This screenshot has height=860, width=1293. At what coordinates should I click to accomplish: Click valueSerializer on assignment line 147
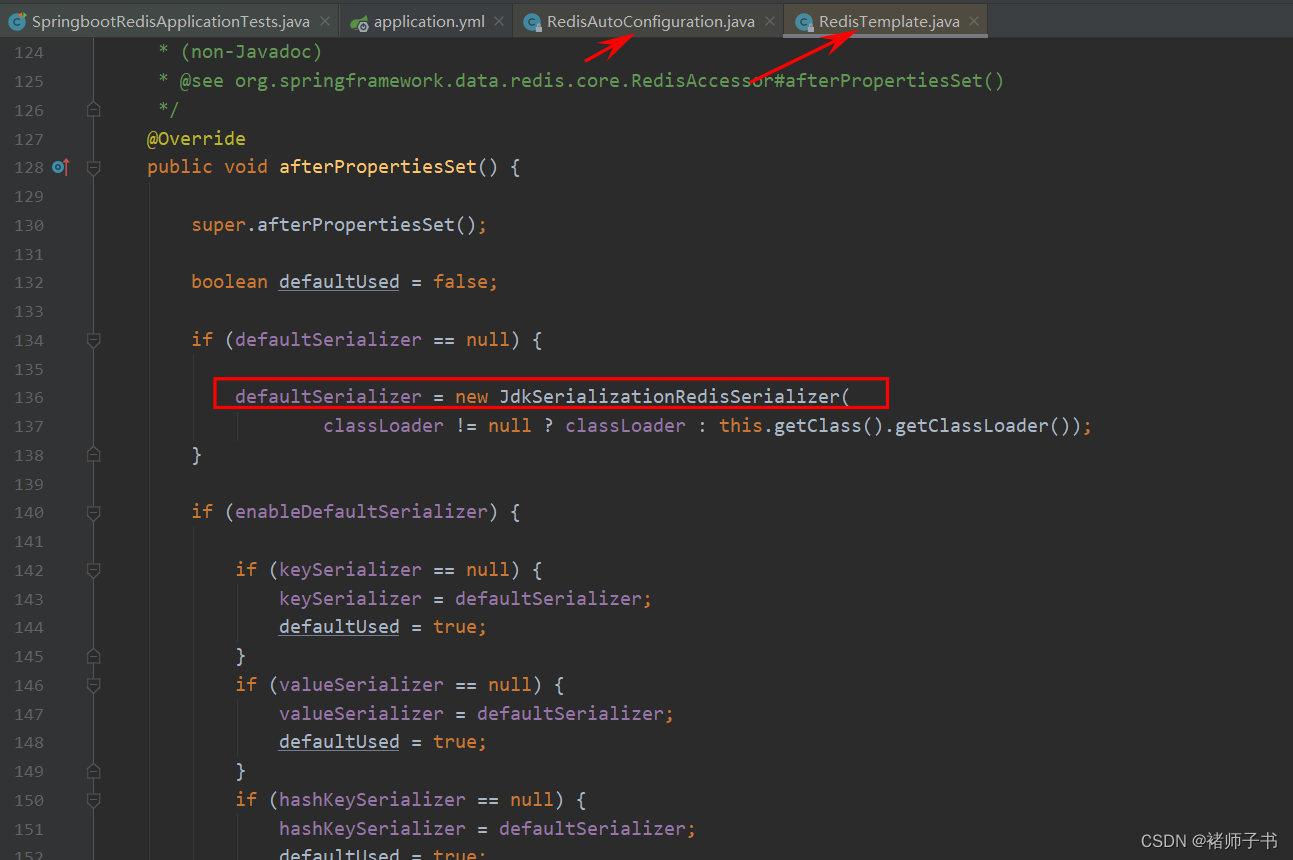tap(361, 714)
